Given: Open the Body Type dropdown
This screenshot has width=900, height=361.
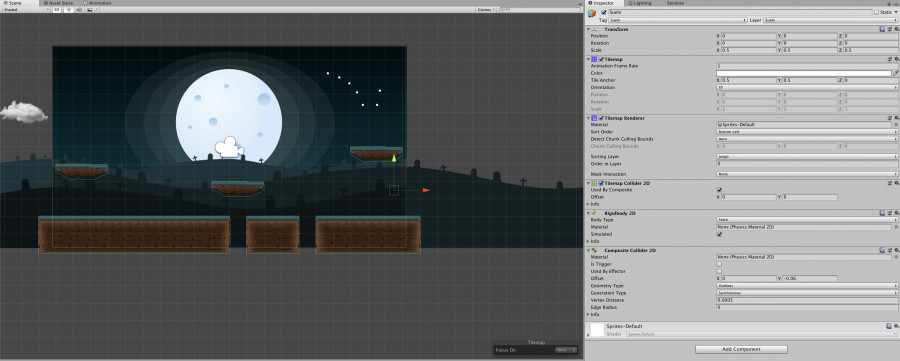Looking at the screenshot, I should click(807, 220).
